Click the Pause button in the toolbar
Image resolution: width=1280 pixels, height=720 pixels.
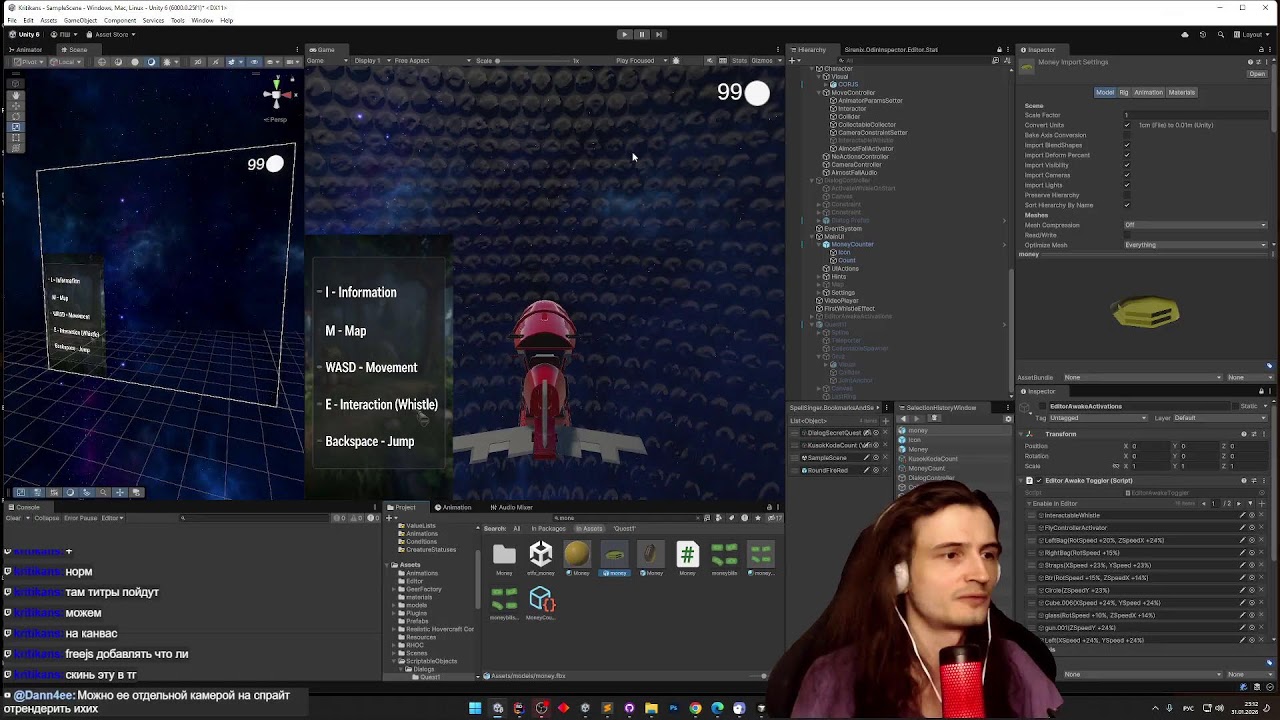pyautogui.click(x=642, y=34)
